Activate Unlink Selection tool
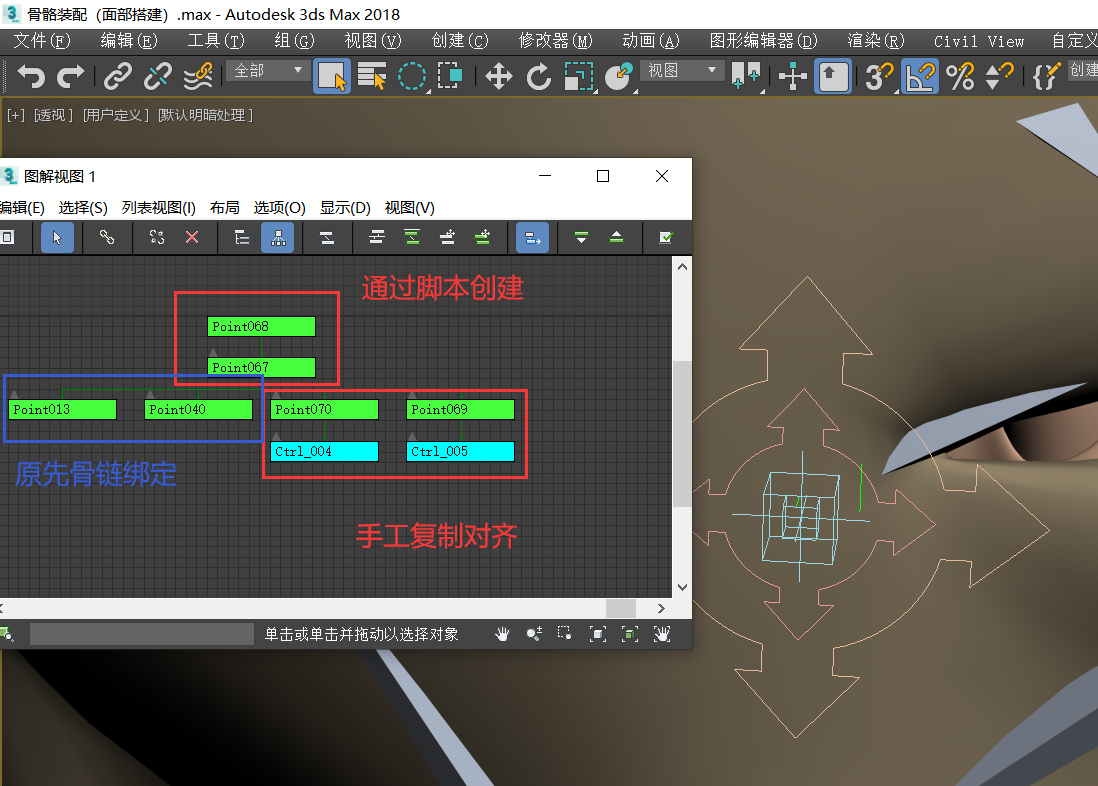Screen dimensions: 1098x786 158,76
